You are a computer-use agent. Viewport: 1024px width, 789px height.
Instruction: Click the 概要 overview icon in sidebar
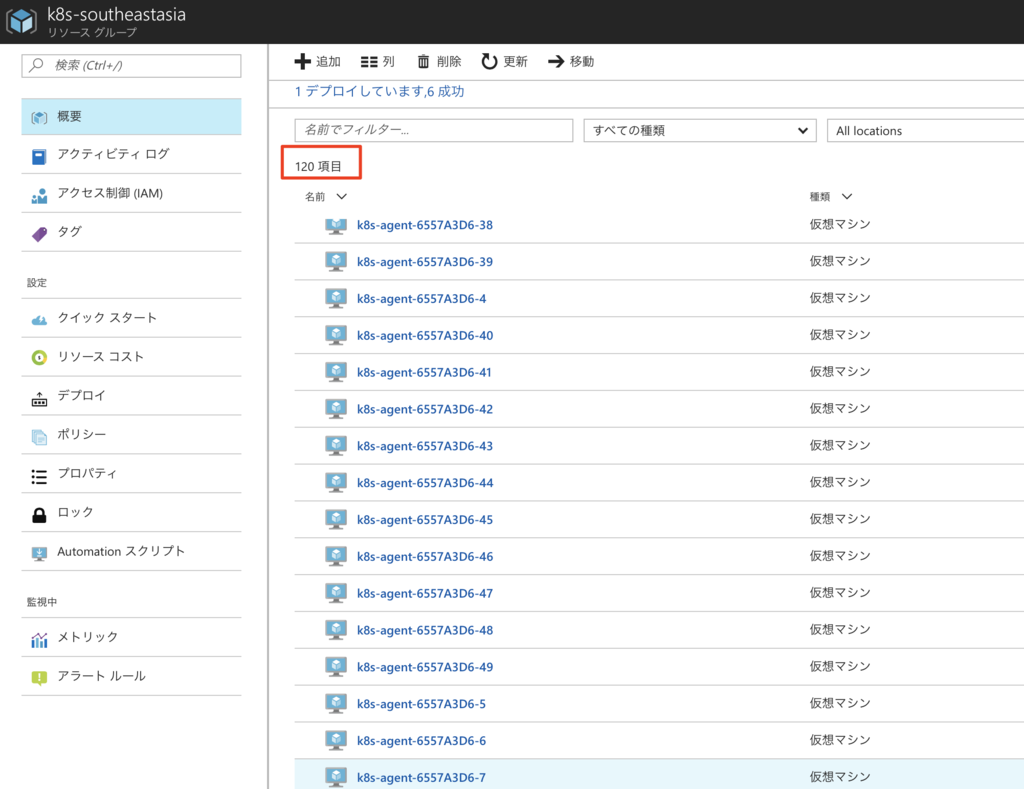point(39,118)
